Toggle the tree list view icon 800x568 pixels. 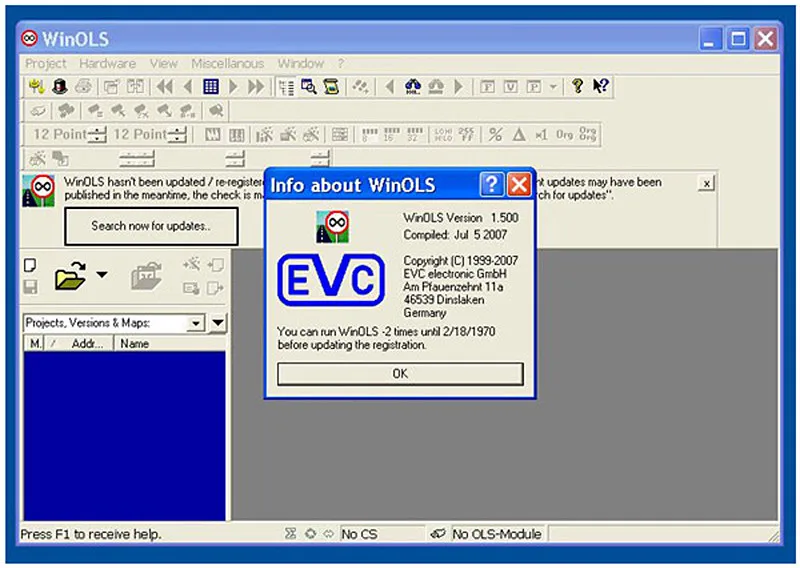pyautogui.click(x=286, y=87)
